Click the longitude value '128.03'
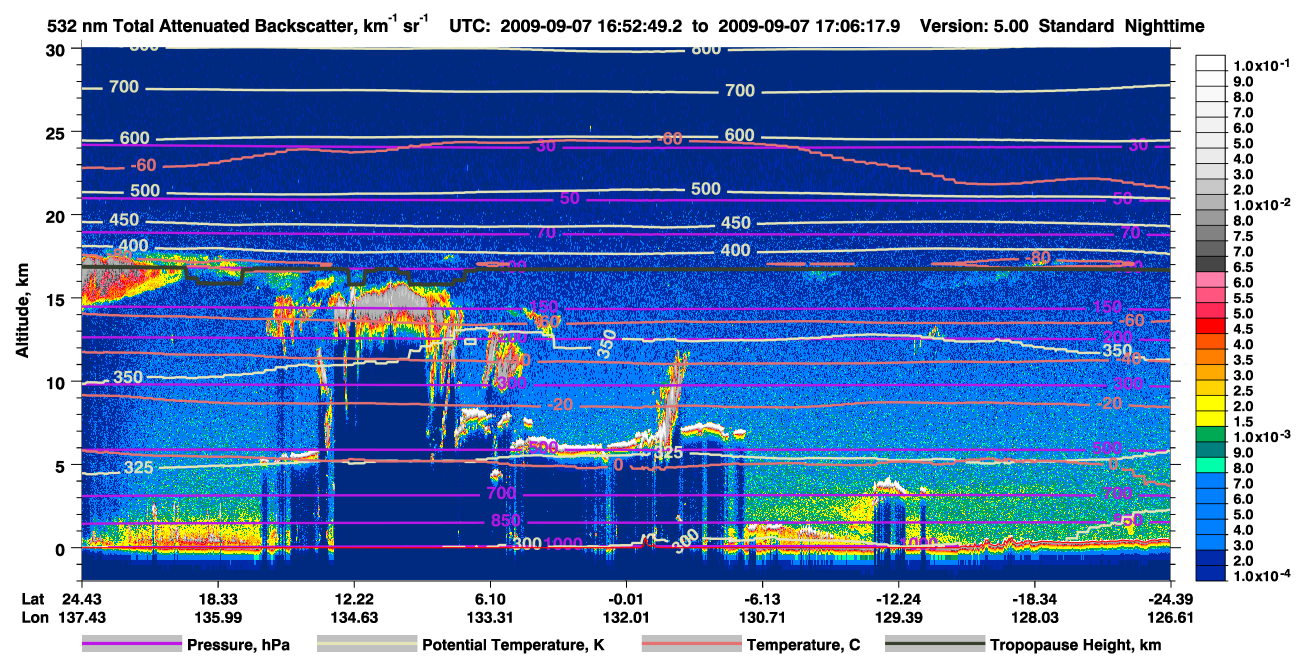The image size is (1300, 667). pos(1035,617)
